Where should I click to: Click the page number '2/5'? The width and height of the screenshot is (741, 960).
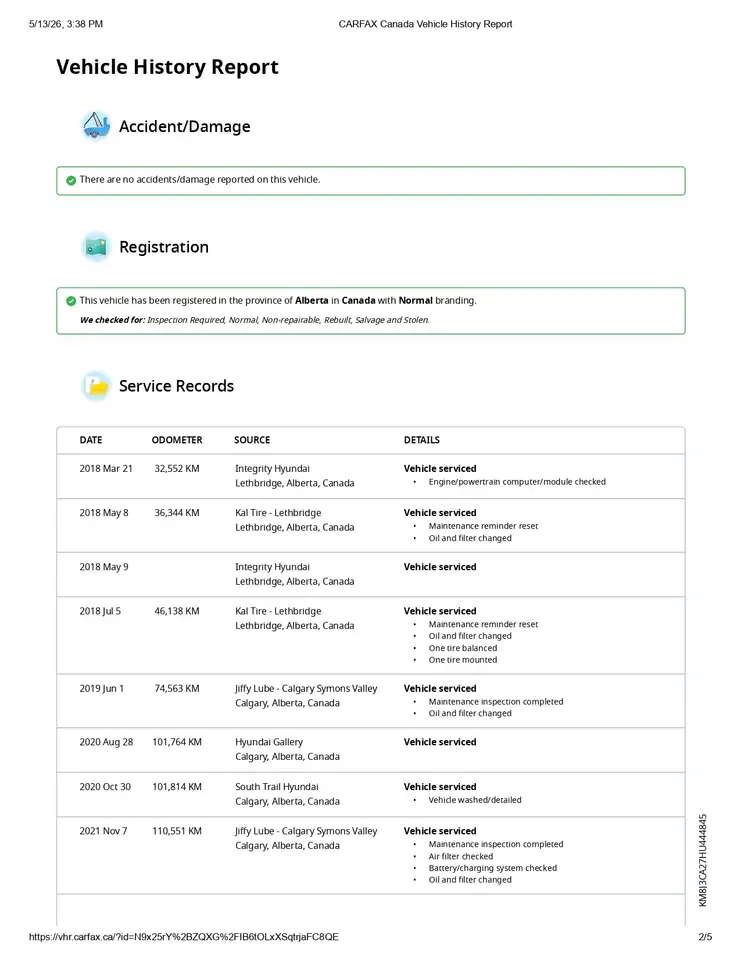(705, 937)
